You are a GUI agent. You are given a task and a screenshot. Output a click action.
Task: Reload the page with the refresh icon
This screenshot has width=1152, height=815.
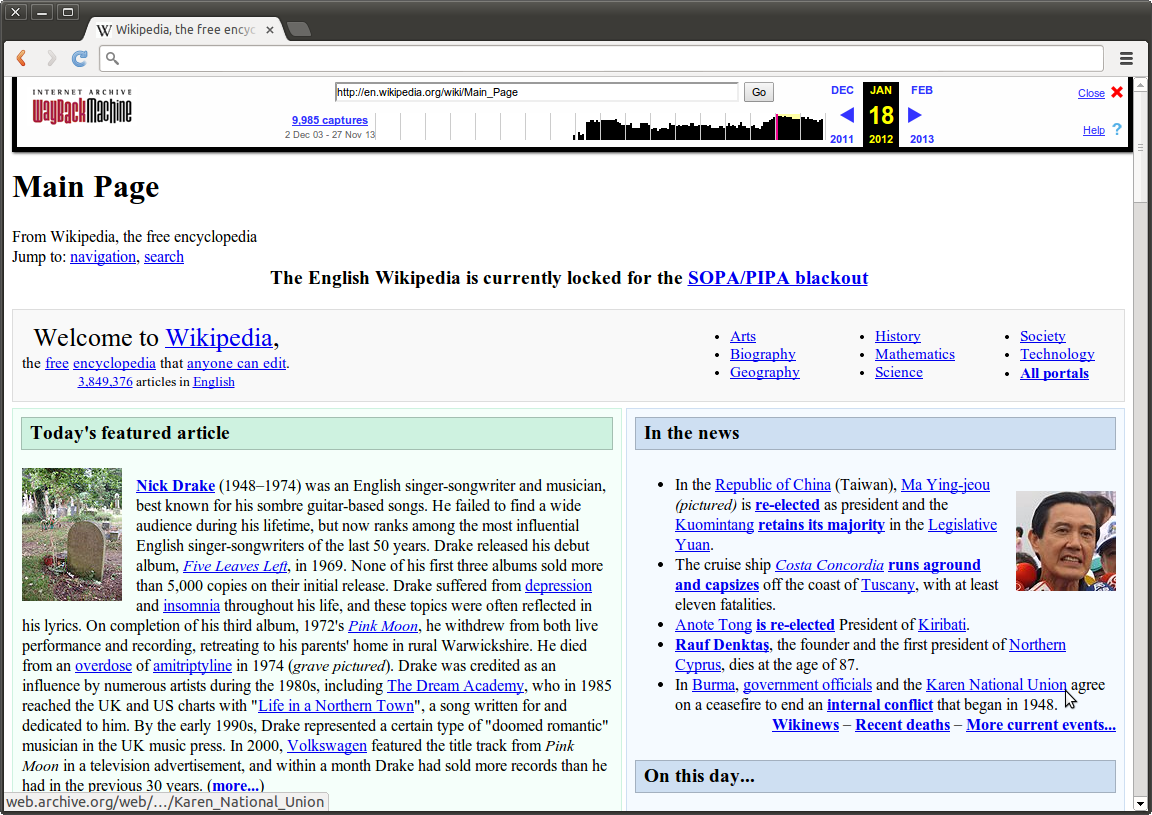click(x=80, y=58)
